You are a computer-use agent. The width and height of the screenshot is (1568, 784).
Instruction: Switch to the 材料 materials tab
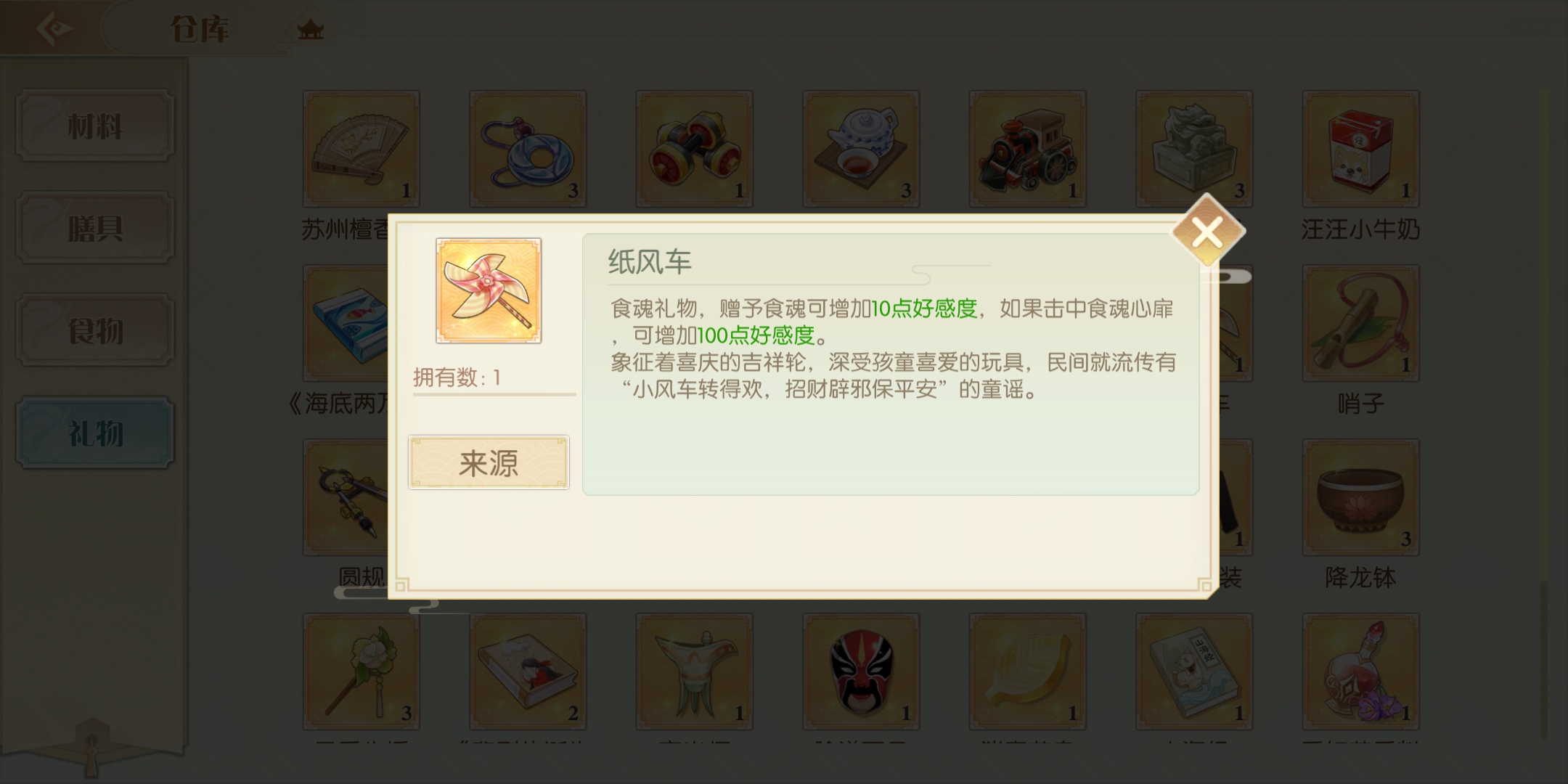pyautogui.click(x=95, y=126)
